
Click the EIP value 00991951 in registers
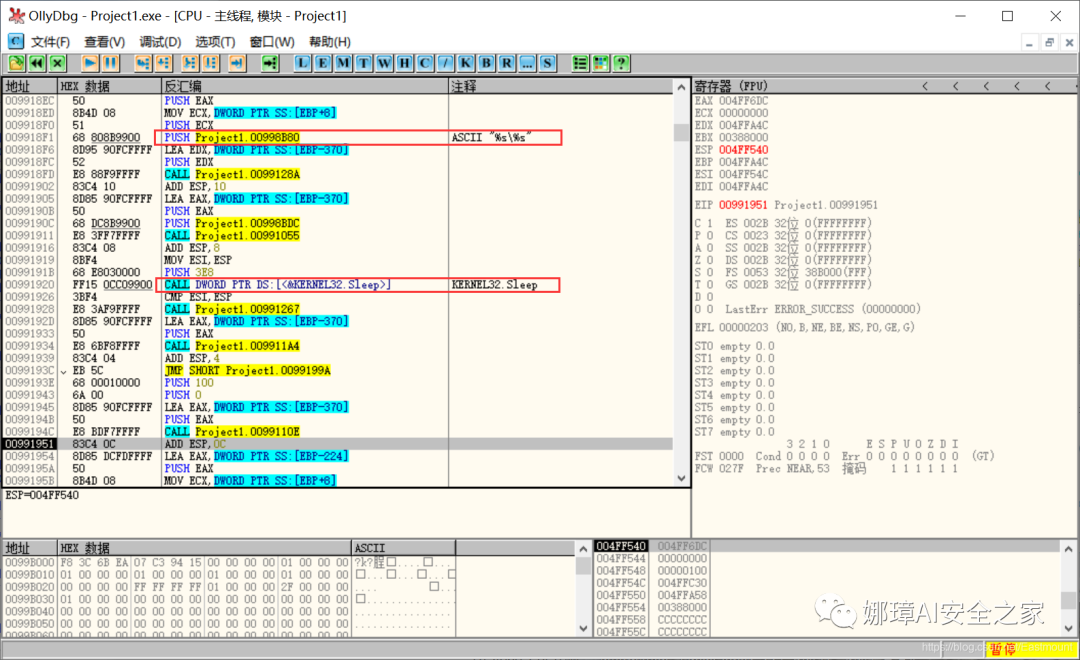click(742, 205)
